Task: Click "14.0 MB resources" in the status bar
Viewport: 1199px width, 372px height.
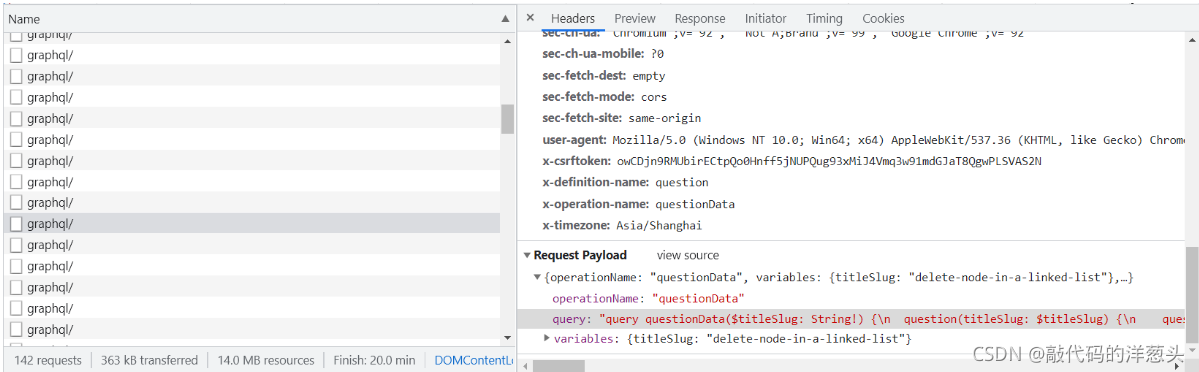Action: point(265,361)
